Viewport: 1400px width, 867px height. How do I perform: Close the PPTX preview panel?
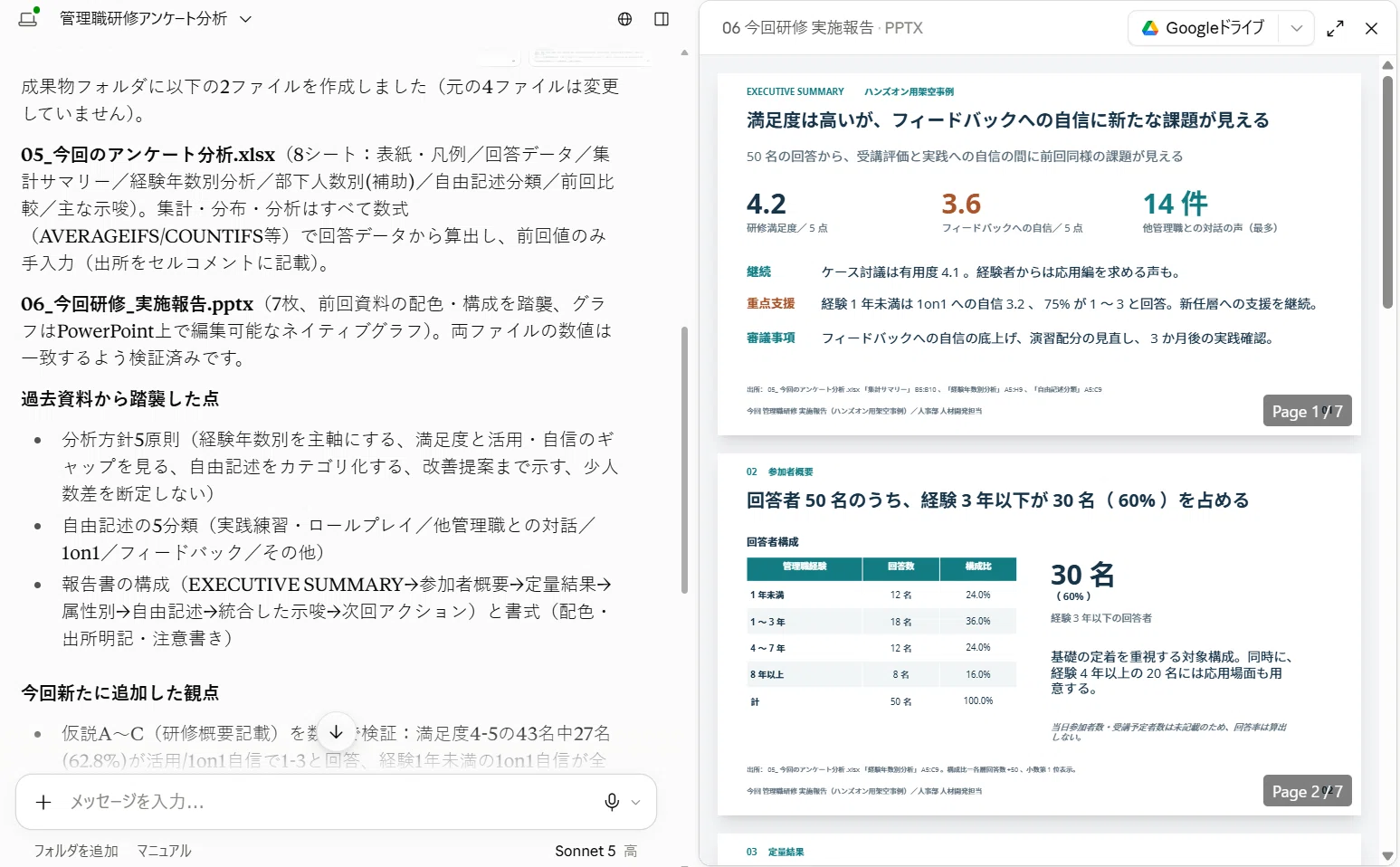tap(1372, 29)
